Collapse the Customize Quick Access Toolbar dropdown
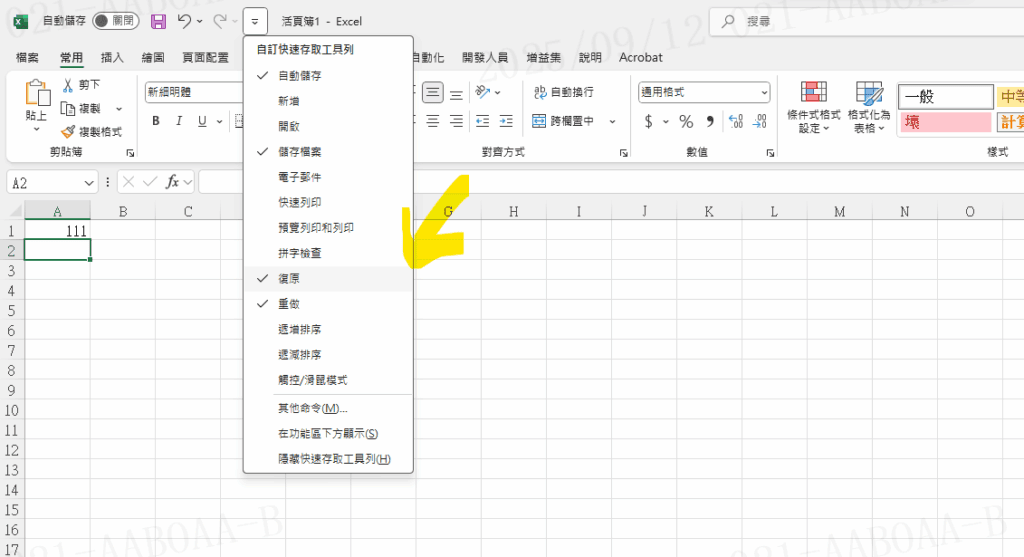The width and height of the screenshot is (1024, 557). click(x=255, y=21)
